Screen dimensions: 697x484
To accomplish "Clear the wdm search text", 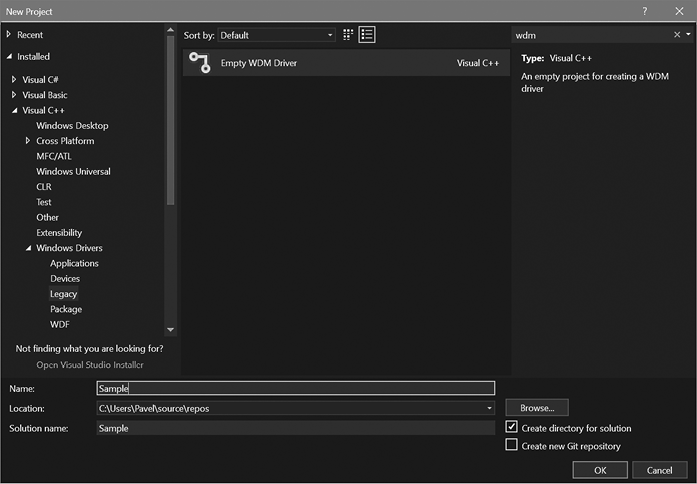I will pos(677,35).
